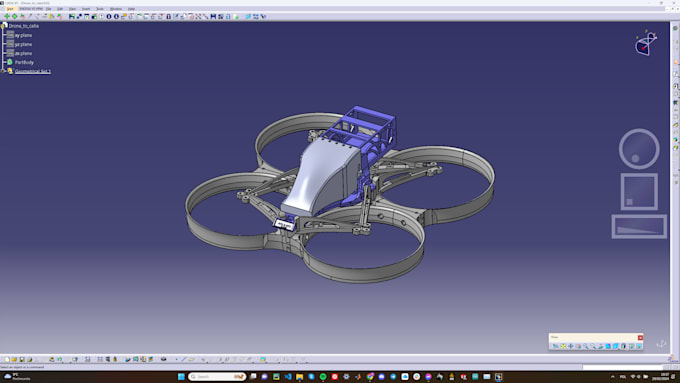The width and height of the screenshot is (680, 383).
Task: Open the File menu
Action: (x=49, y=9)
